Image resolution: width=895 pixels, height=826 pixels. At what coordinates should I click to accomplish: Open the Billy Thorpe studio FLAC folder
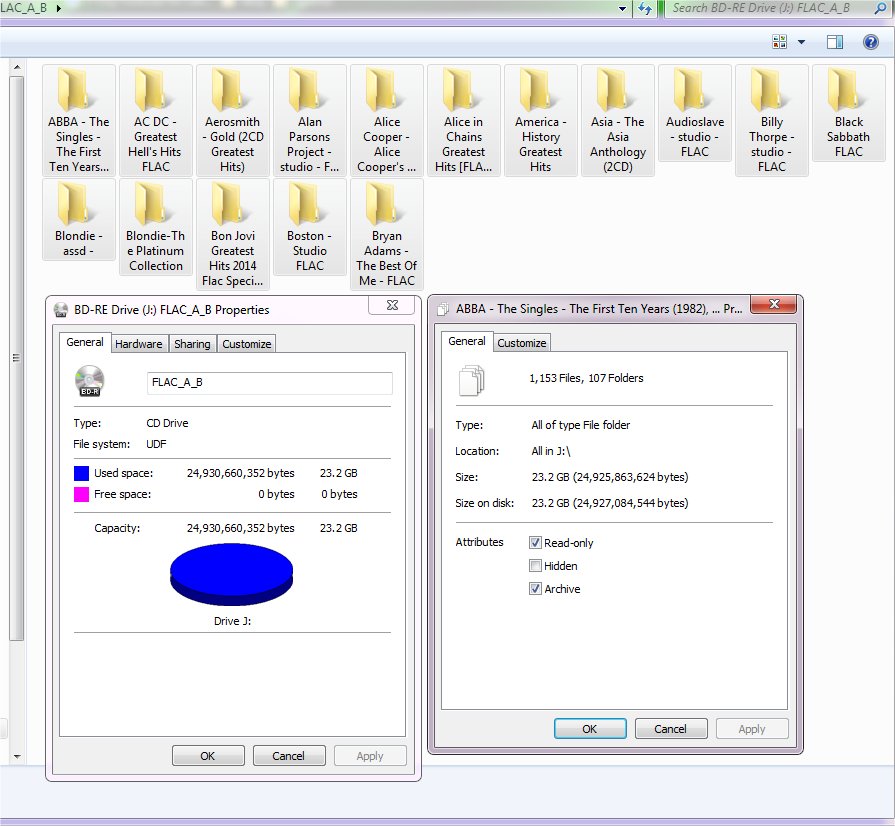tap(772, 120)
